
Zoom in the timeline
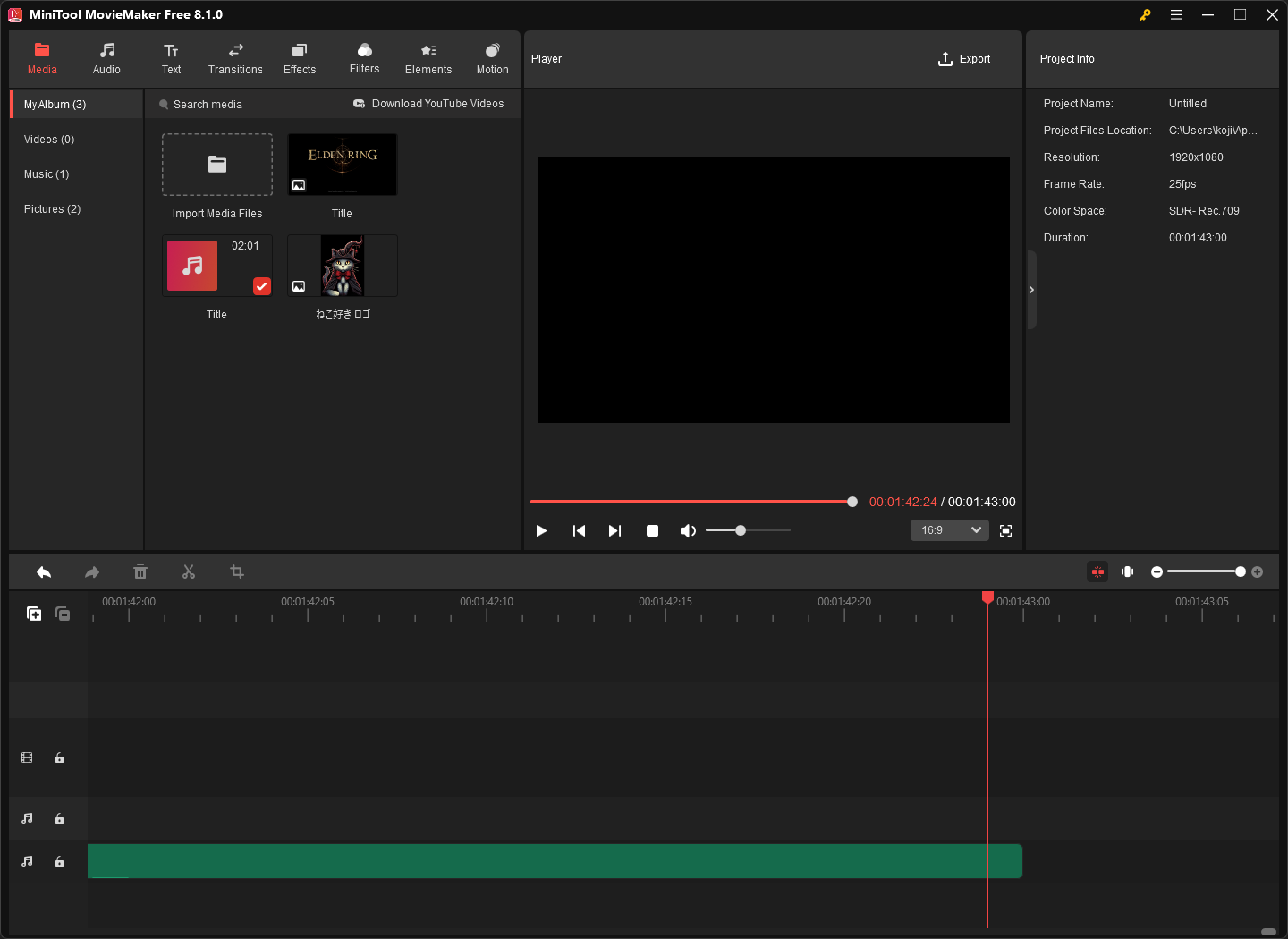(x=1257, y=572)
